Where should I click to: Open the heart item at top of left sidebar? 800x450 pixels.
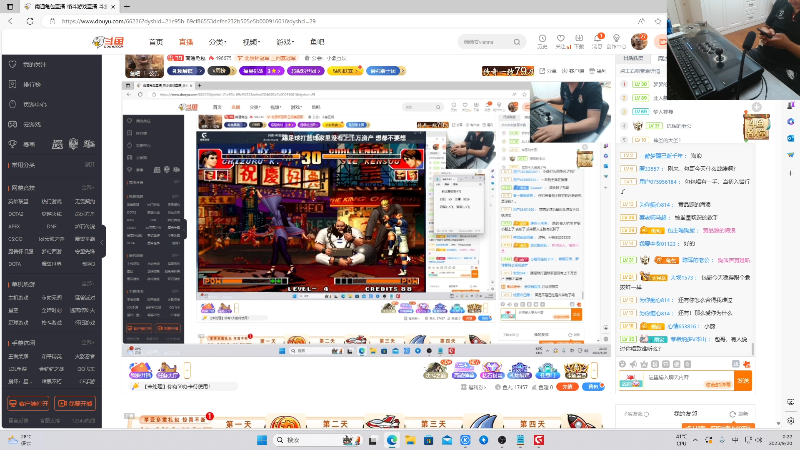(x=27, y=64)
